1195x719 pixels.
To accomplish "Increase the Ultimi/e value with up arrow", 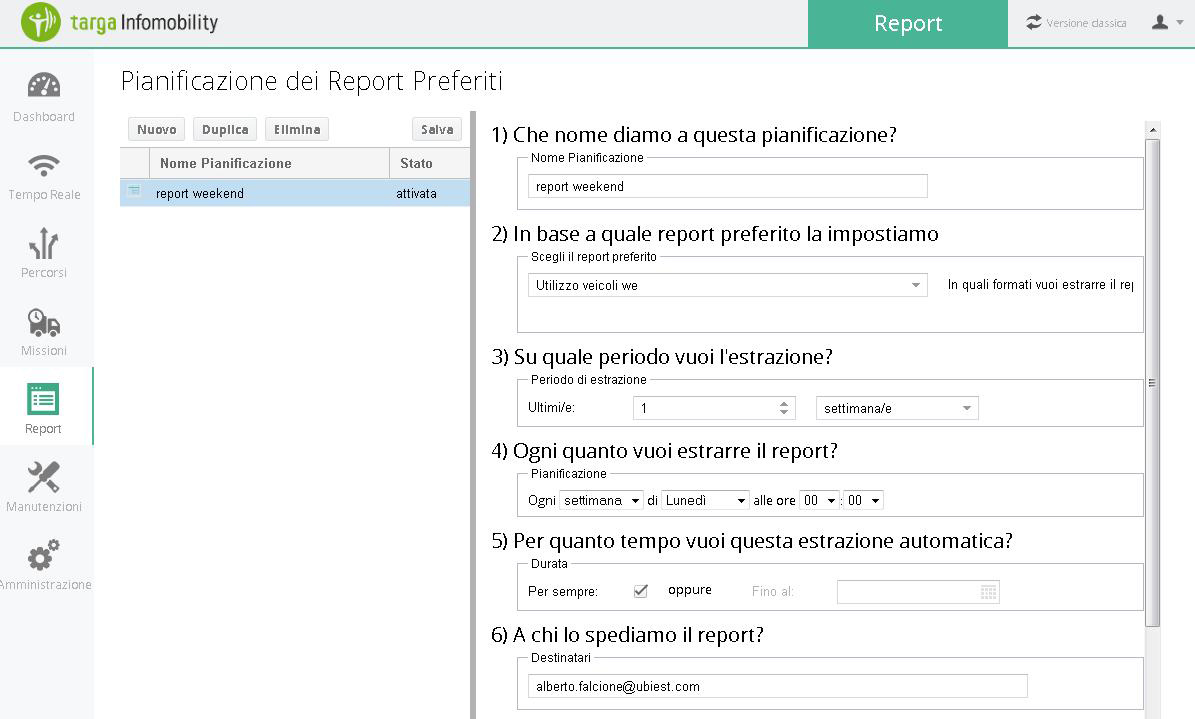I will (x=783, y=403).
